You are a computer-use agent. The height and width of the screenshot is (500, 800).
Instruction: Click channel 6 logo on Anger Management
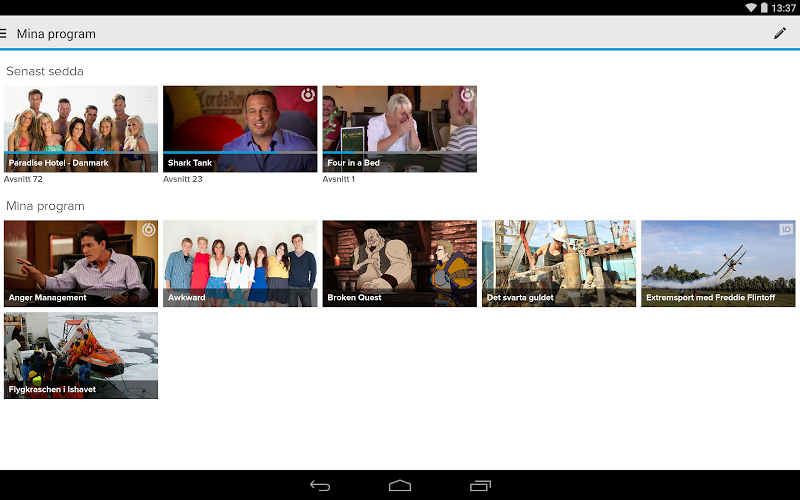click(148, 230)
